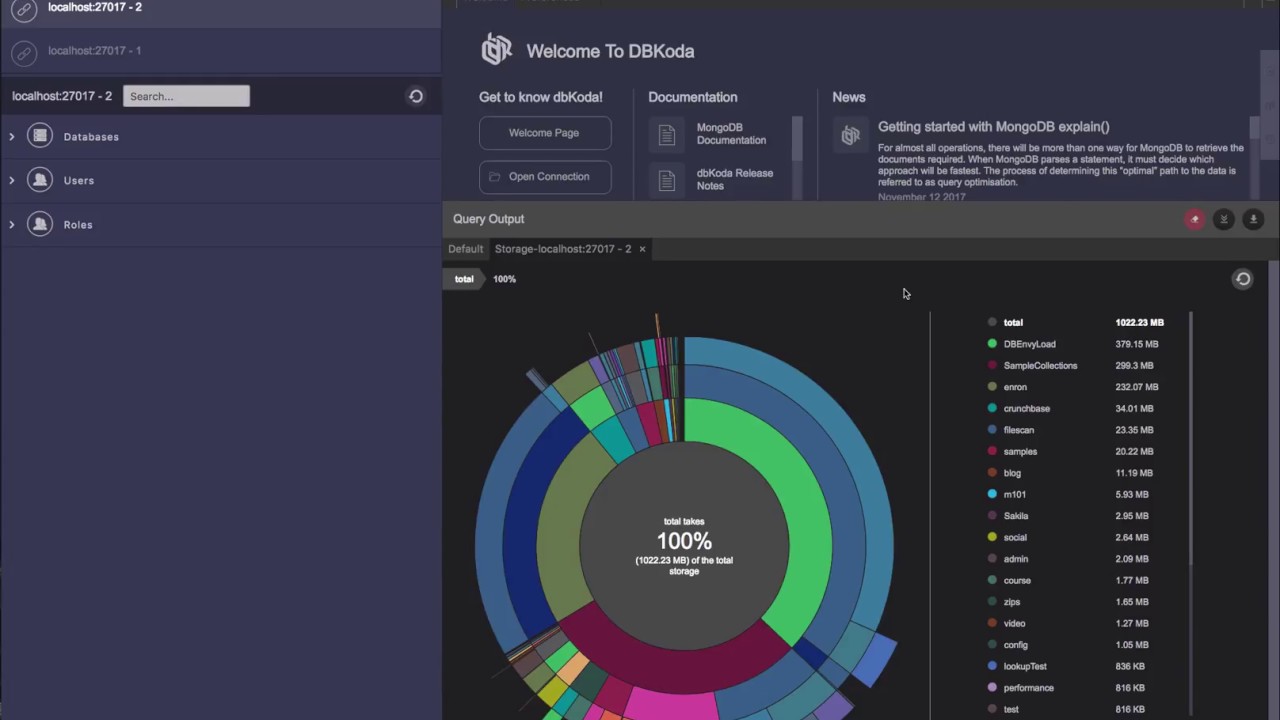Click the MongoDB Documentation page icon
Viewport: 1280px width, 720px height.
tap(667, 134)
